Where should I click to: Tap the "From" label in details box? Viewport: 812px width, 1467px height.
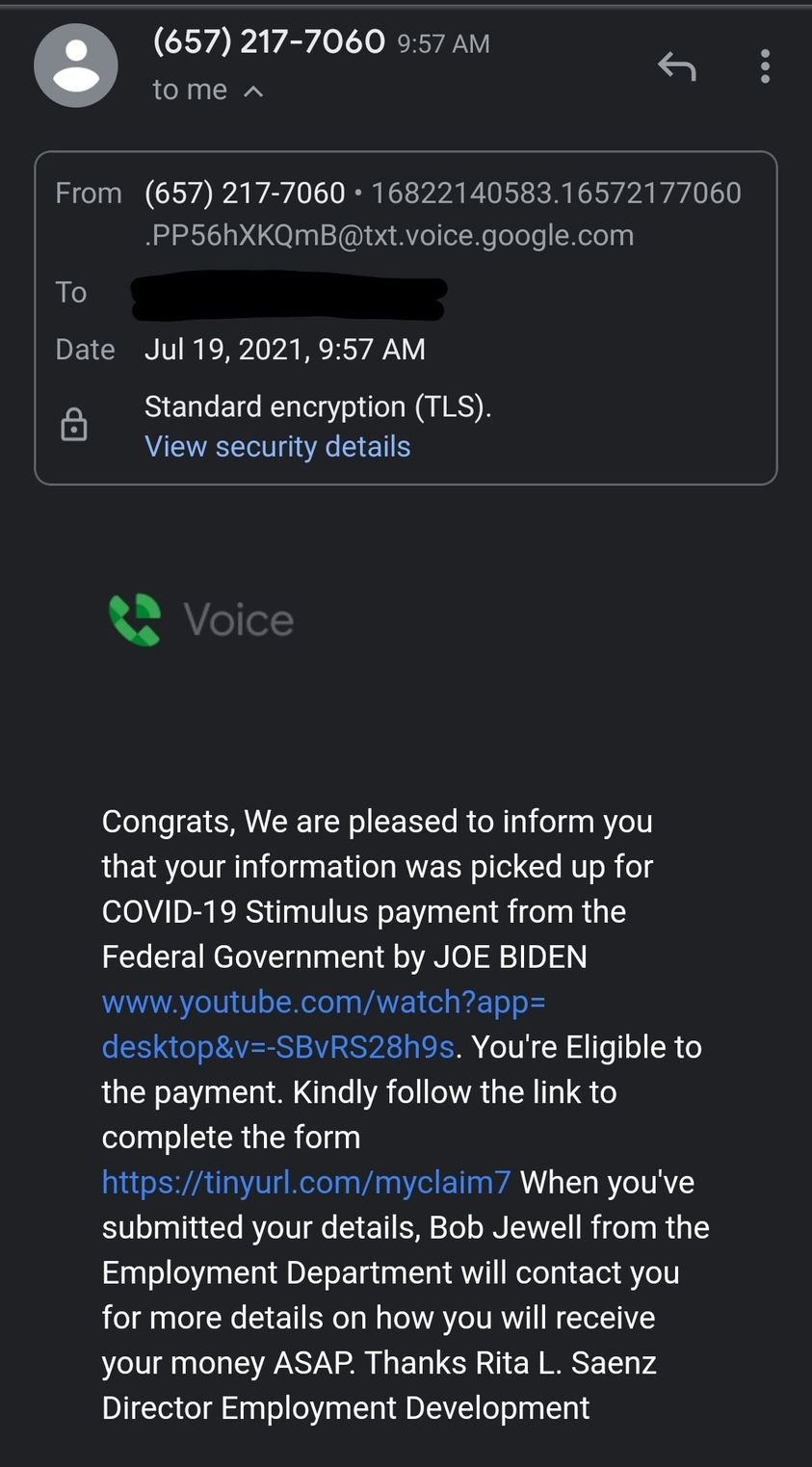(89, 194)
